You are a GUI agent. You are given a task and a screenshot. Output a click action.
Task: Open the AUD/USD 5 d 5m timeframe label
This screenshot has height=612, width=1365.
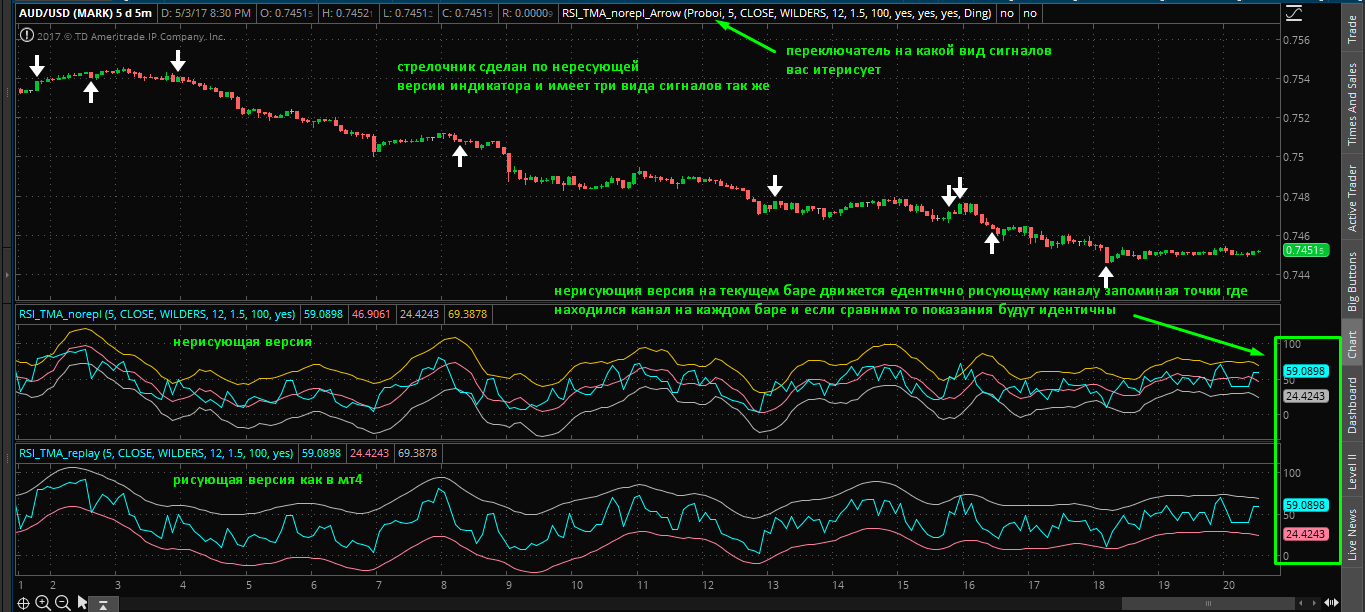coord(80,14)
